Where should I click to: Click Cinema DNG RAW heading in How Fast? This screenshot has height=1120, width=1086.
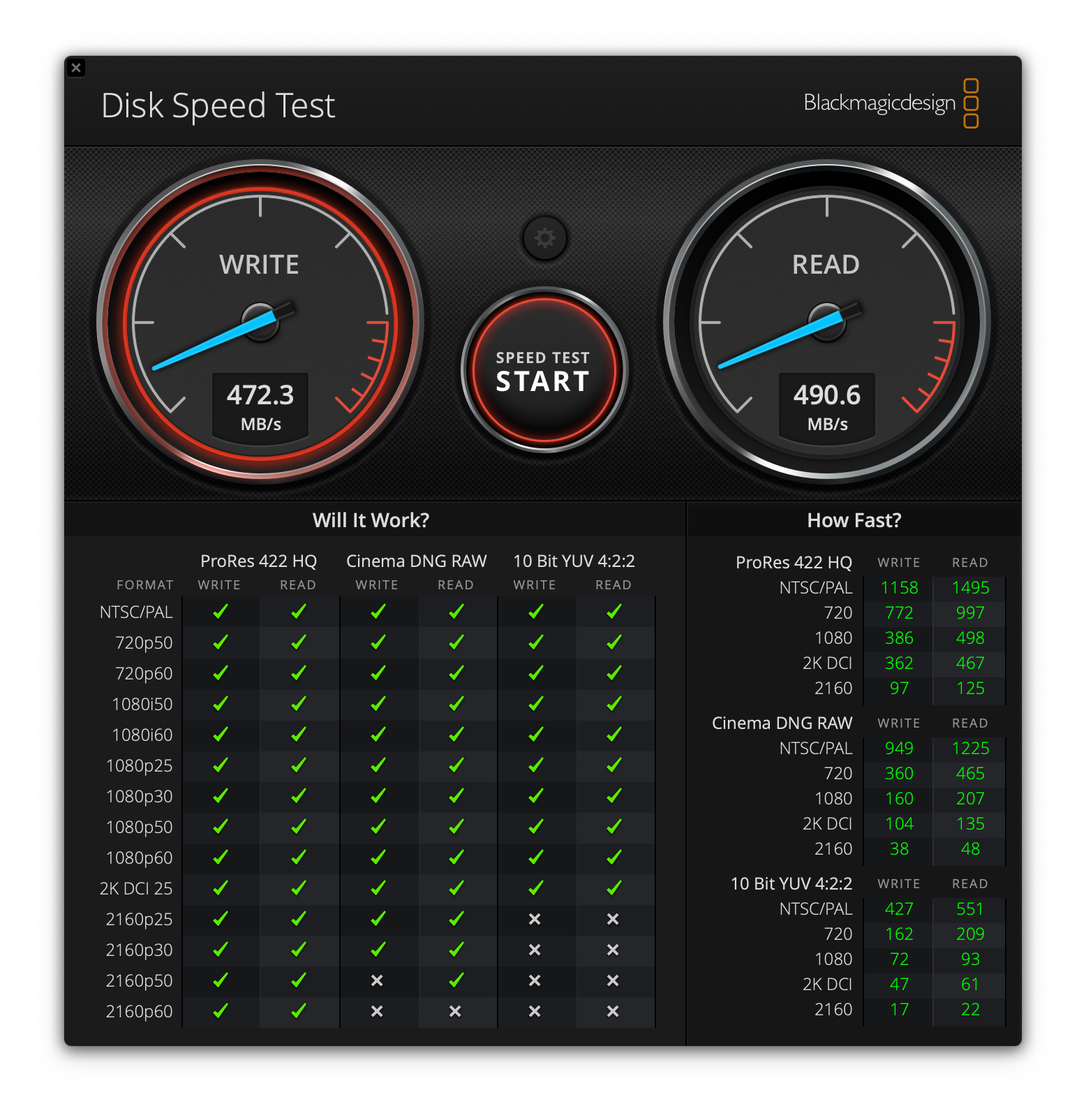point(782,723)
